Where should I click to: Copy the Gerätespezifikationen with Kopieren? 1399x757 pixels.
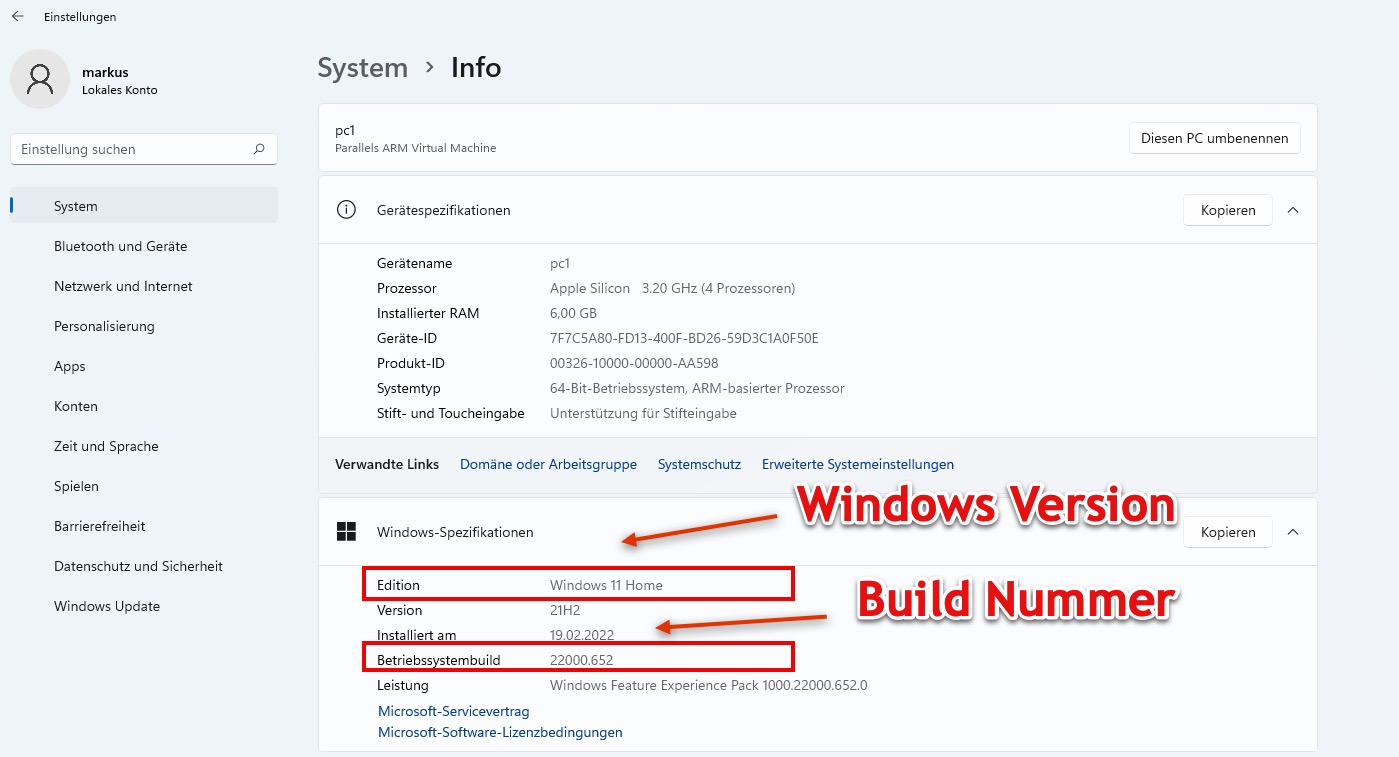tap(1227, 210)
